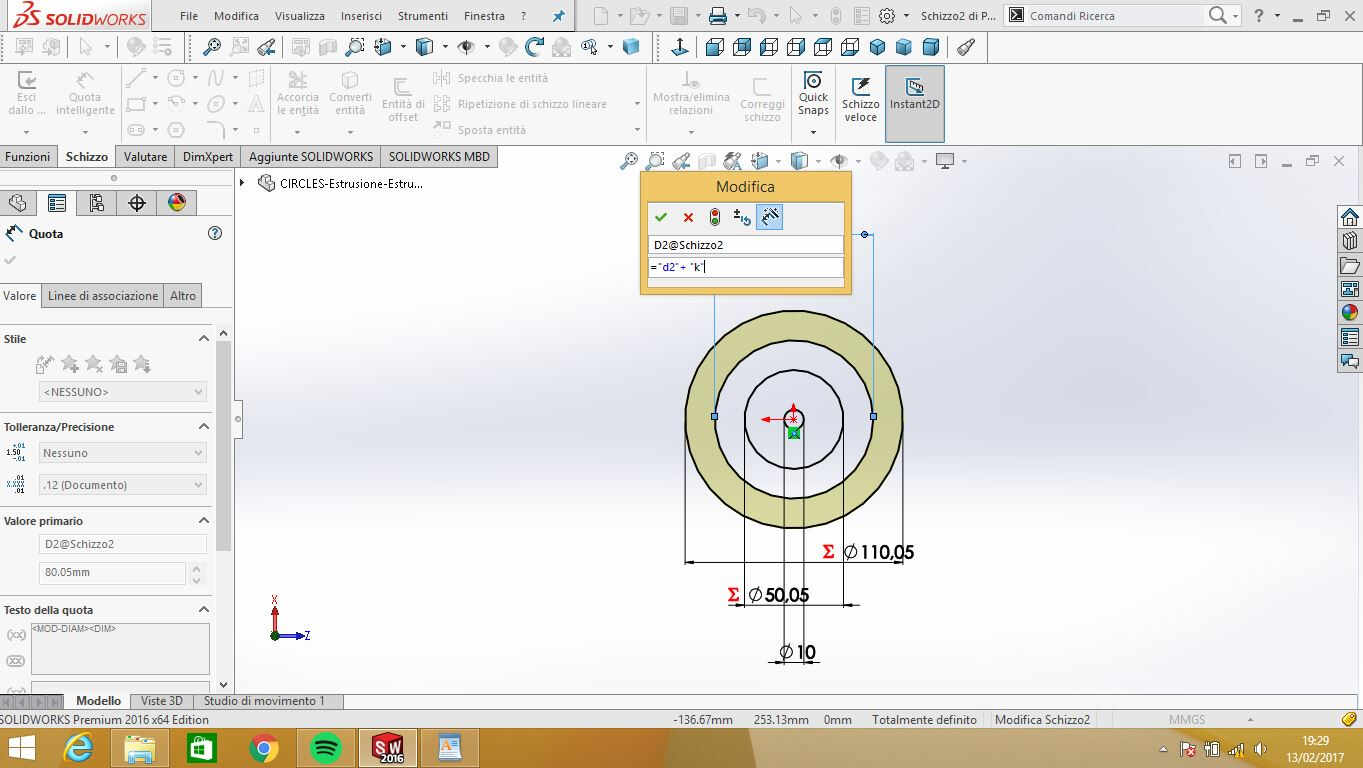Open the Design Library task pane icon
This screenshot has width=1363, height=768.
coord(1350,241)
